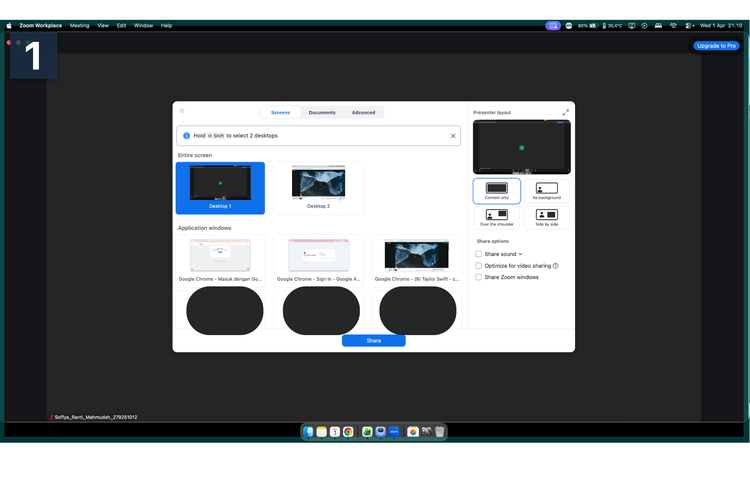Open Calendar from the dock
Screen dimensions: 750x500
click(335, 432)
